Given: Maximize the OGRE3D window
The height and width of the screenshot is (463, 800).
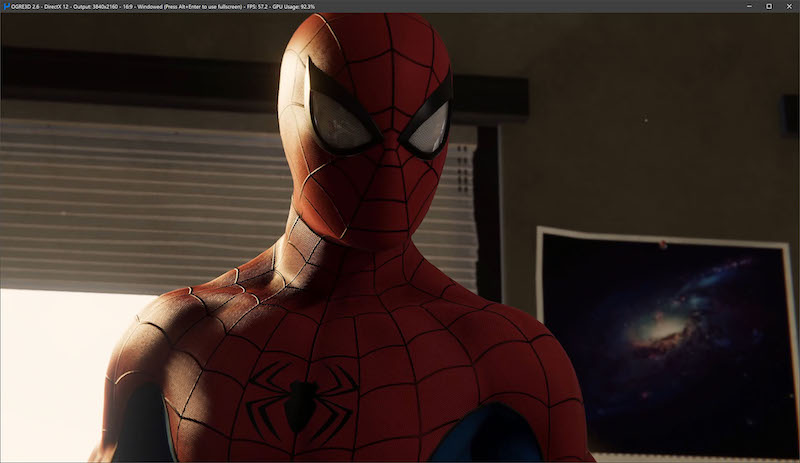Looking at the screenshot, I should tap(769, 6).
